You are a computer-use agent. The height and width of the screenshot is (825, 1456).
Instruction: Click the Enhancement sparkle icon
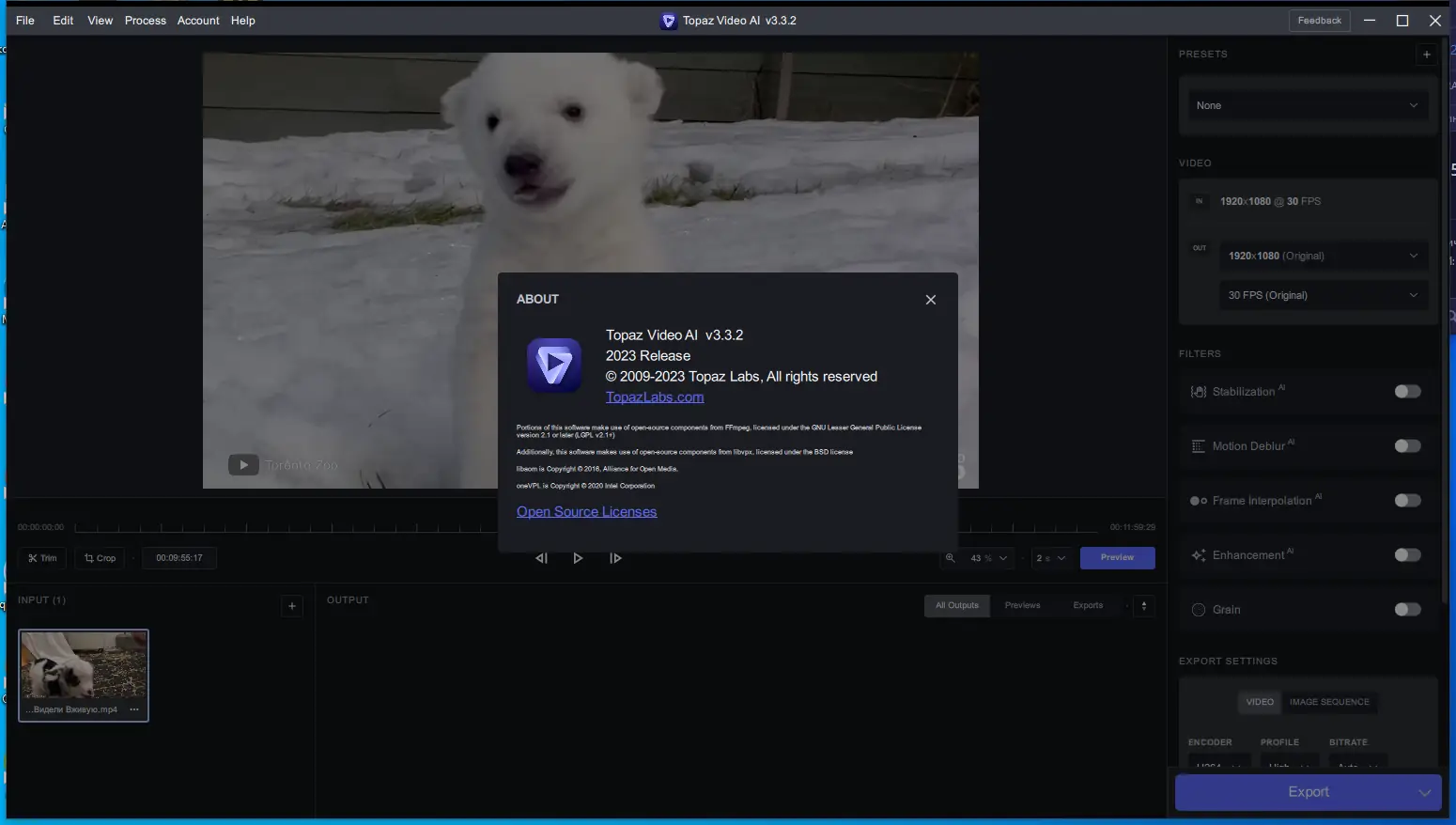pos(1199,555)
